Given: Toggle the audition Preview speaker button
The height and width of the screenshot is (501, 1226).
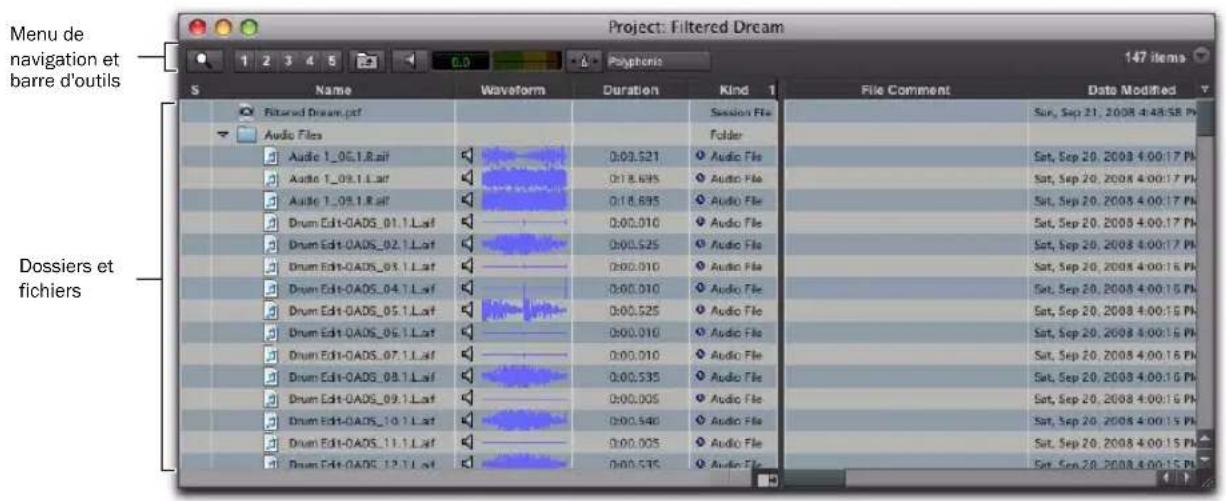Looking at the screenshot, I should [408, 61].
